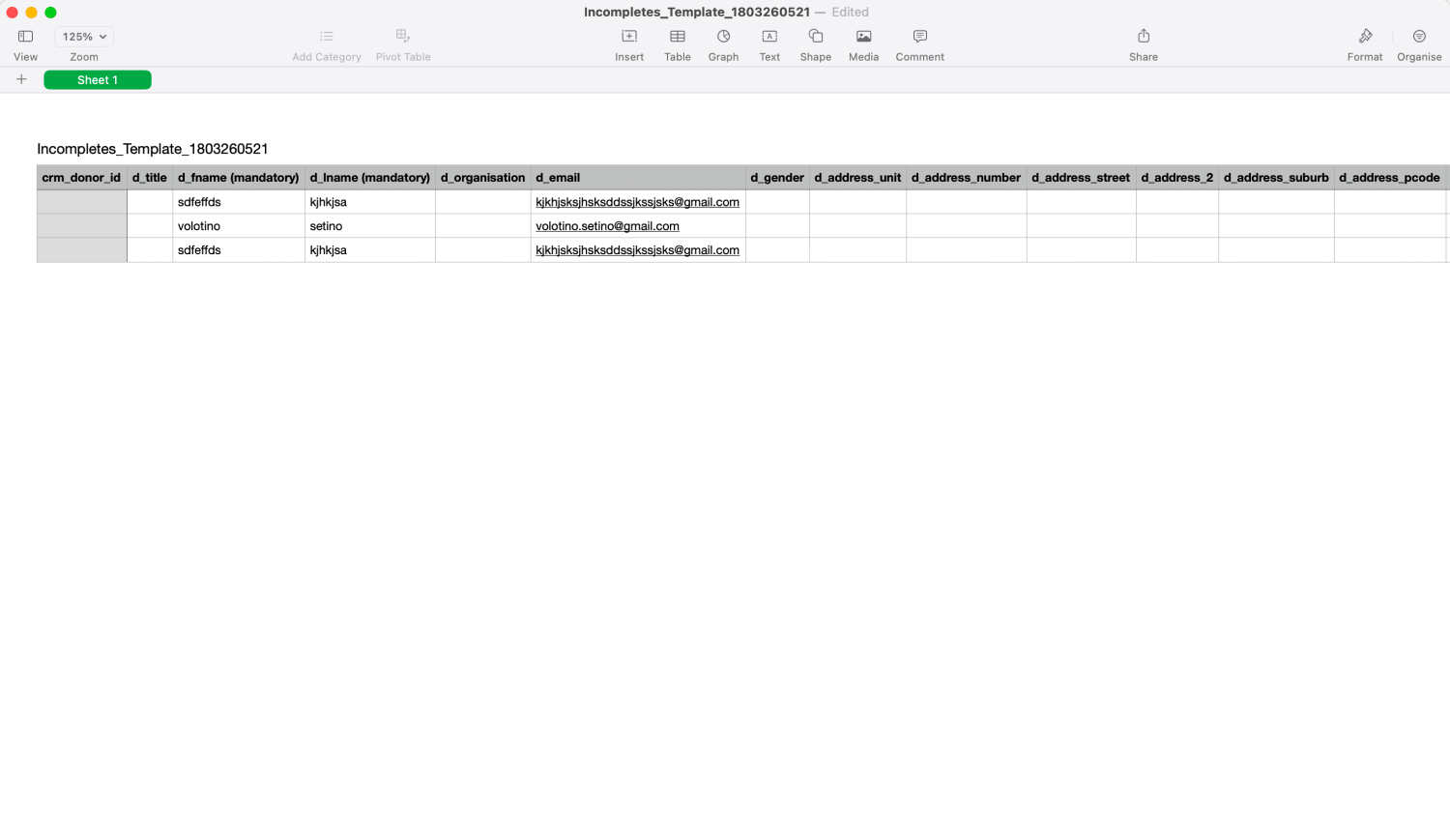The width and height of the screenshot is (1450, 840).
Task: Select the crm_donor_id header cell
Action: click(x=81, y=178)
